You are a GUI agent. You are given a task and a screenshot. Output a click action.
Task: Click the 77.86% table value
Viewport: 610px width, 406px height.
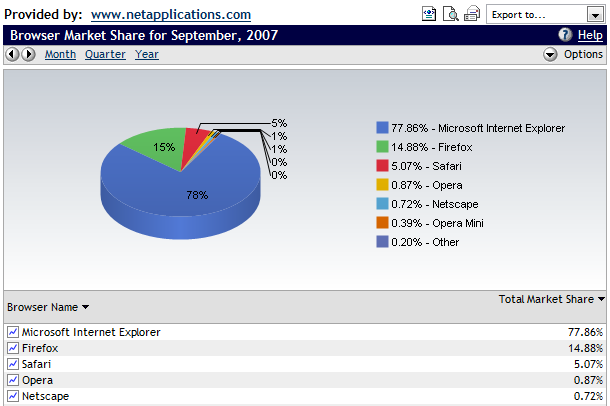585,332
